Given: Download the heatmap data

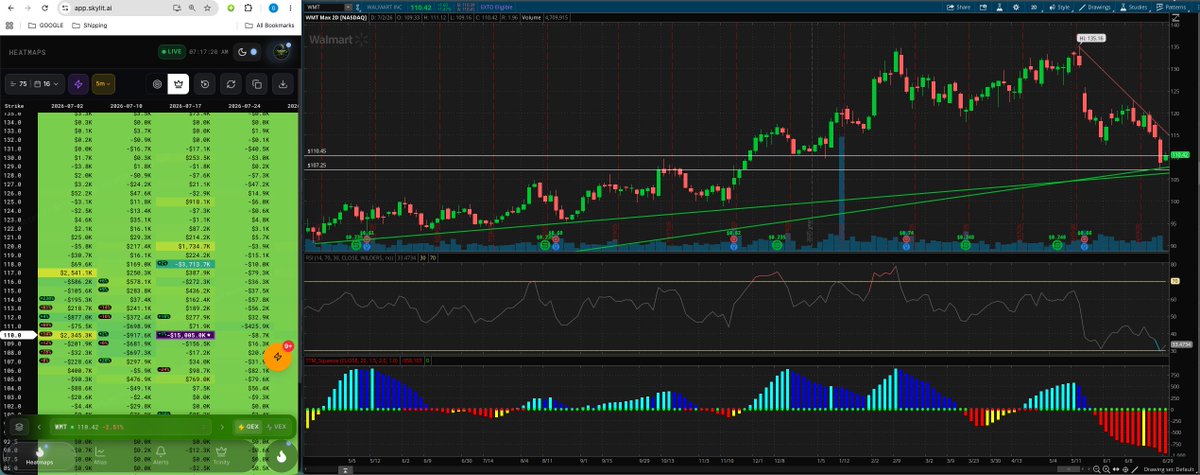Looking at the screenshot, I should (x=283, y=84).
